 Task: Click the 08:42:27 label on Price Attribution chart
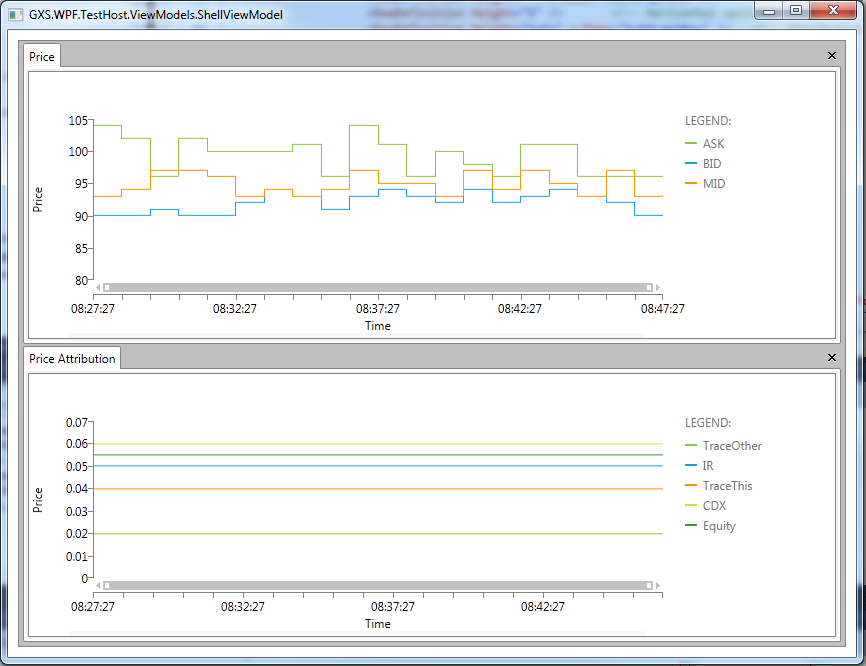[543, 607]
